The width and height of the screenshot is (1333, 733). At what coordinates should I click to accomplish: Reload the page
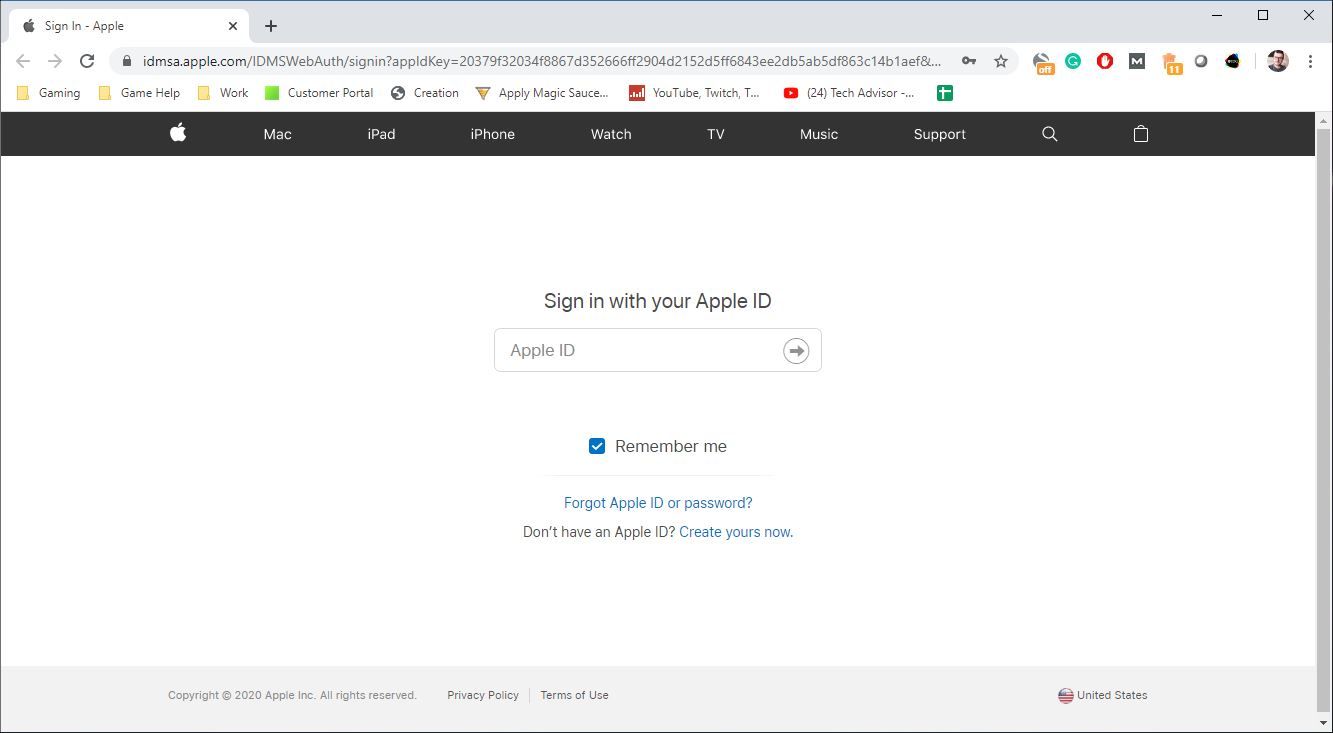87,61
